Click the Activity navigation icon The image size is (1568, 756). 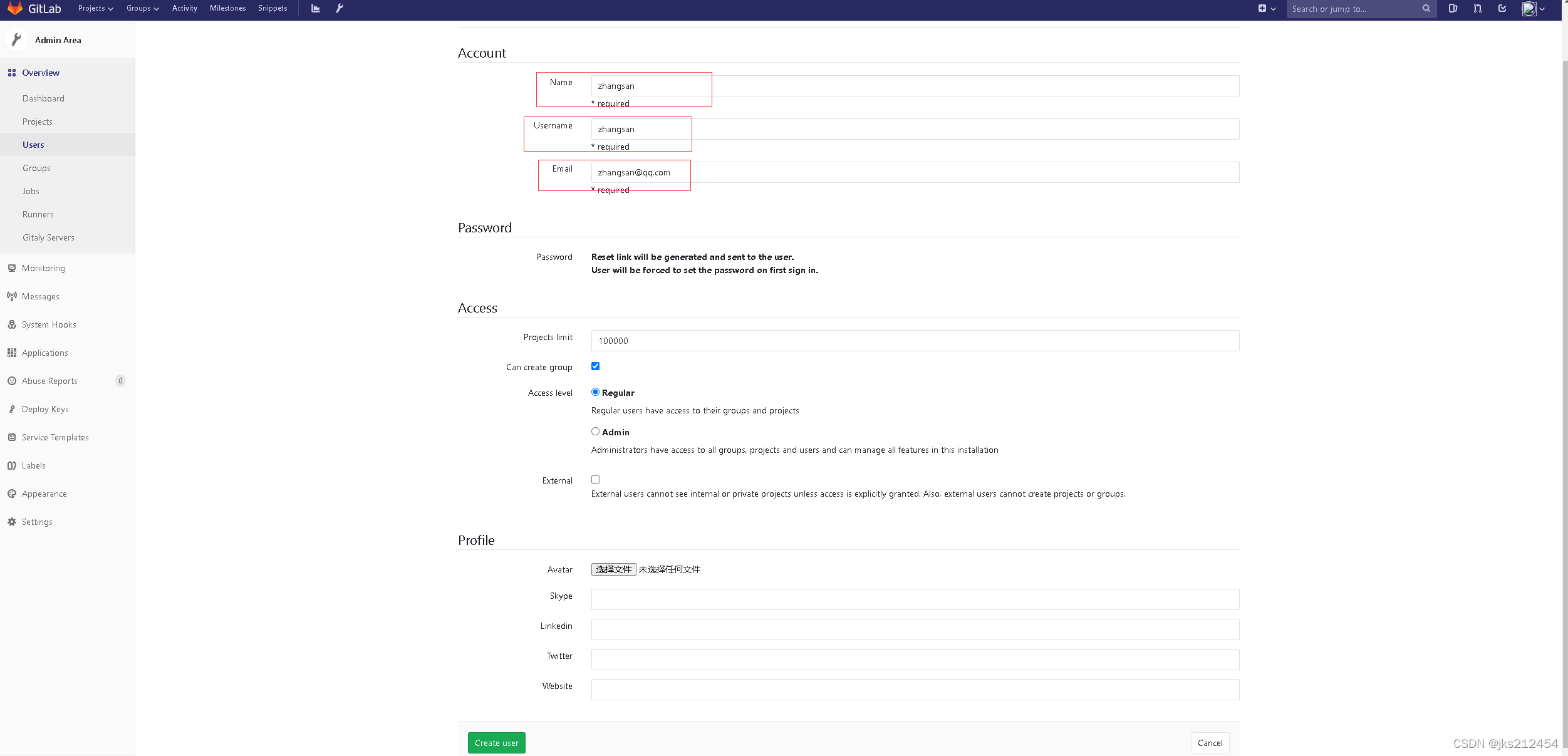pos(184,8)
